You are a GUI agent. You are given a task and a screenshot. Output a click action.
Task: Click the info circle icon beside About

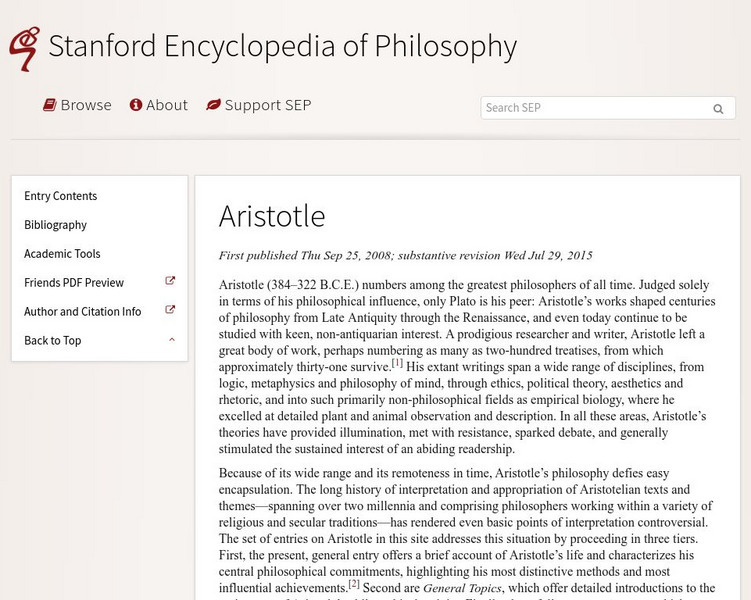pyautogui.click(x=136, y=105)
